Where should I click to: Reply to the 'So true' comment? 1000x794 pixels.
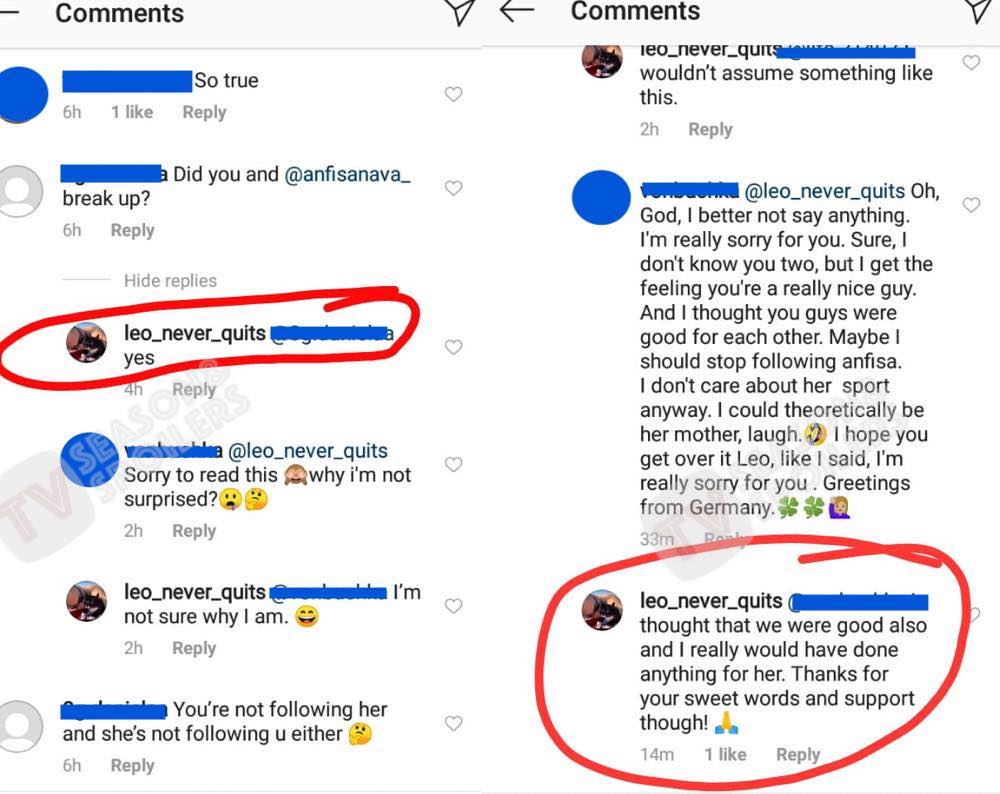click(204, 112)
